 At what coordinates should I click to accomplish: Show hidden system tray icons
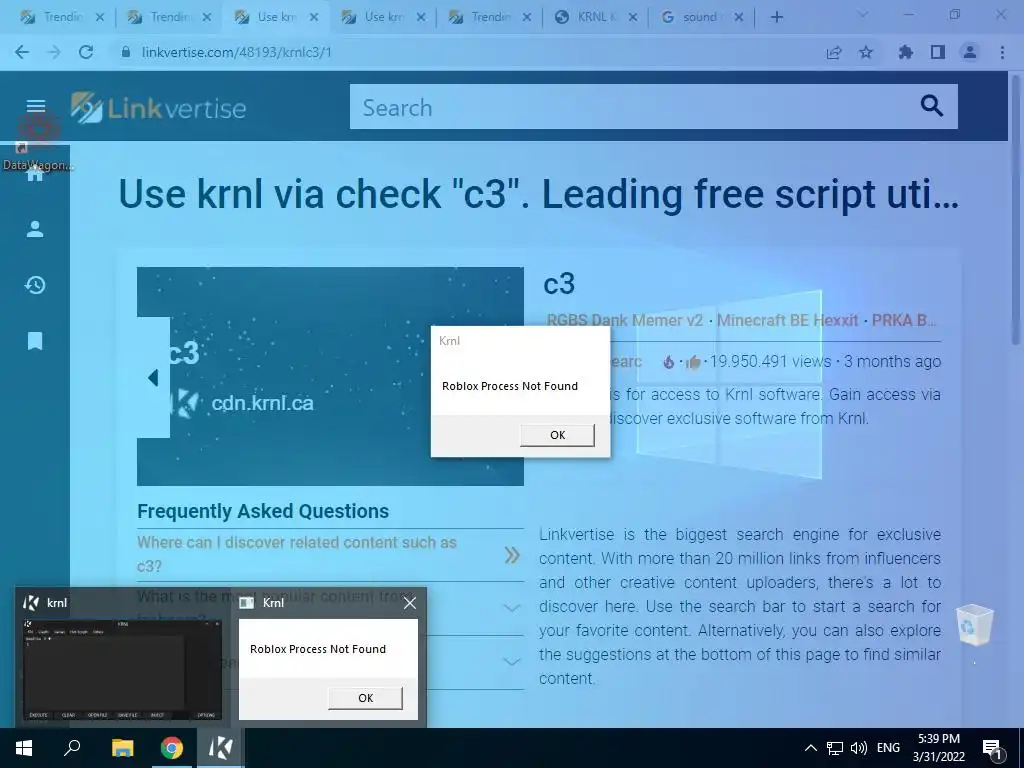810,748
